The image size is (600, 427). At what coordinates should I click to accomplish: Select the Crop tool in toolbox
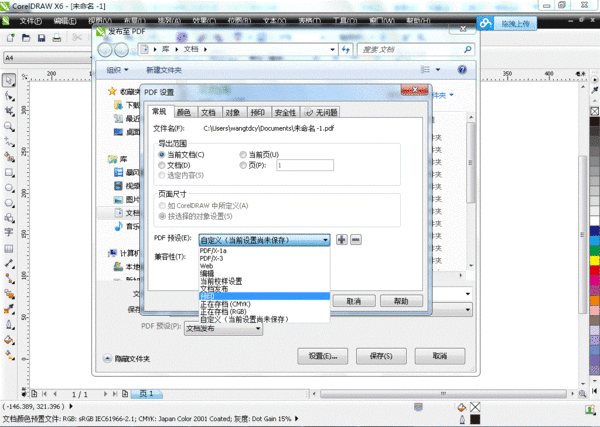pyautogui.click(x=9, y=111)
